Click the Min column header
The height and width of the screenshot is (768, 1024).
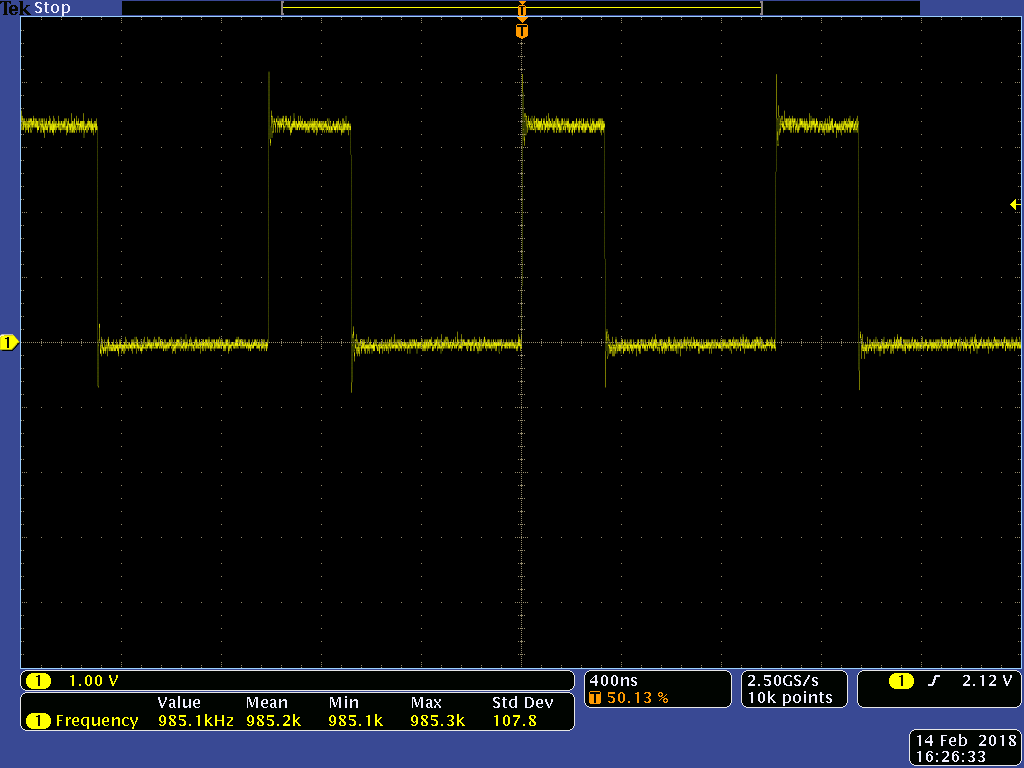point(344,703)
